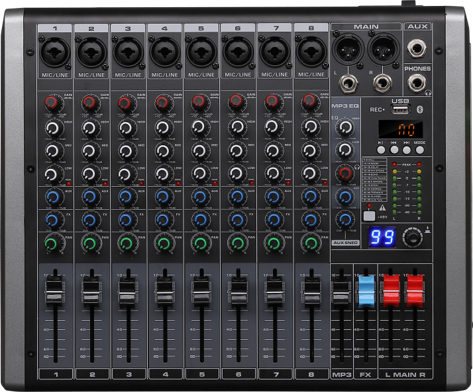Click the channel 6 blue FX knob
Viewport: 473px width, 392px height.
tap(237, 220)
